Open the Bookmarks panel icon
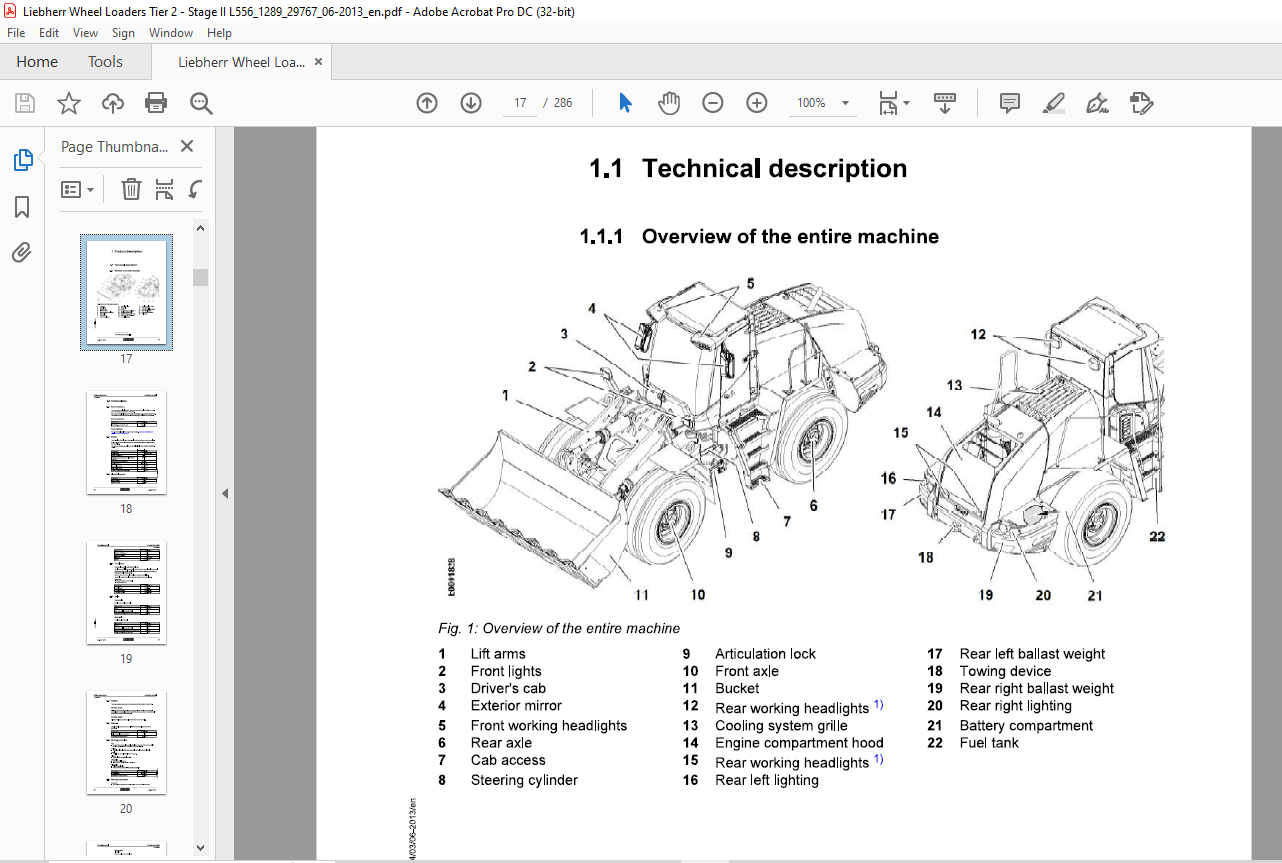1282x863 pixels. pos(22,207)
